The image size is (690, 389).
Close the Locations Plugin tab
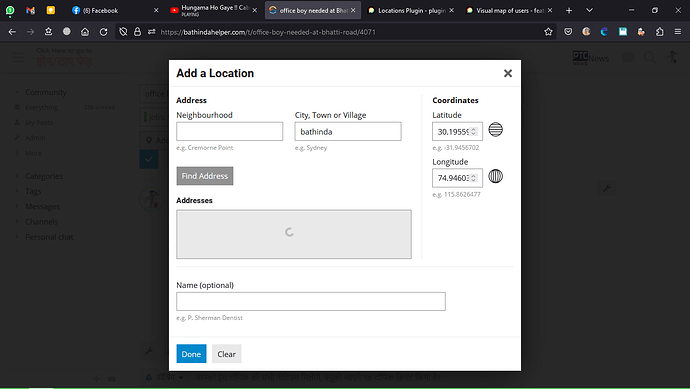[451, 11]
